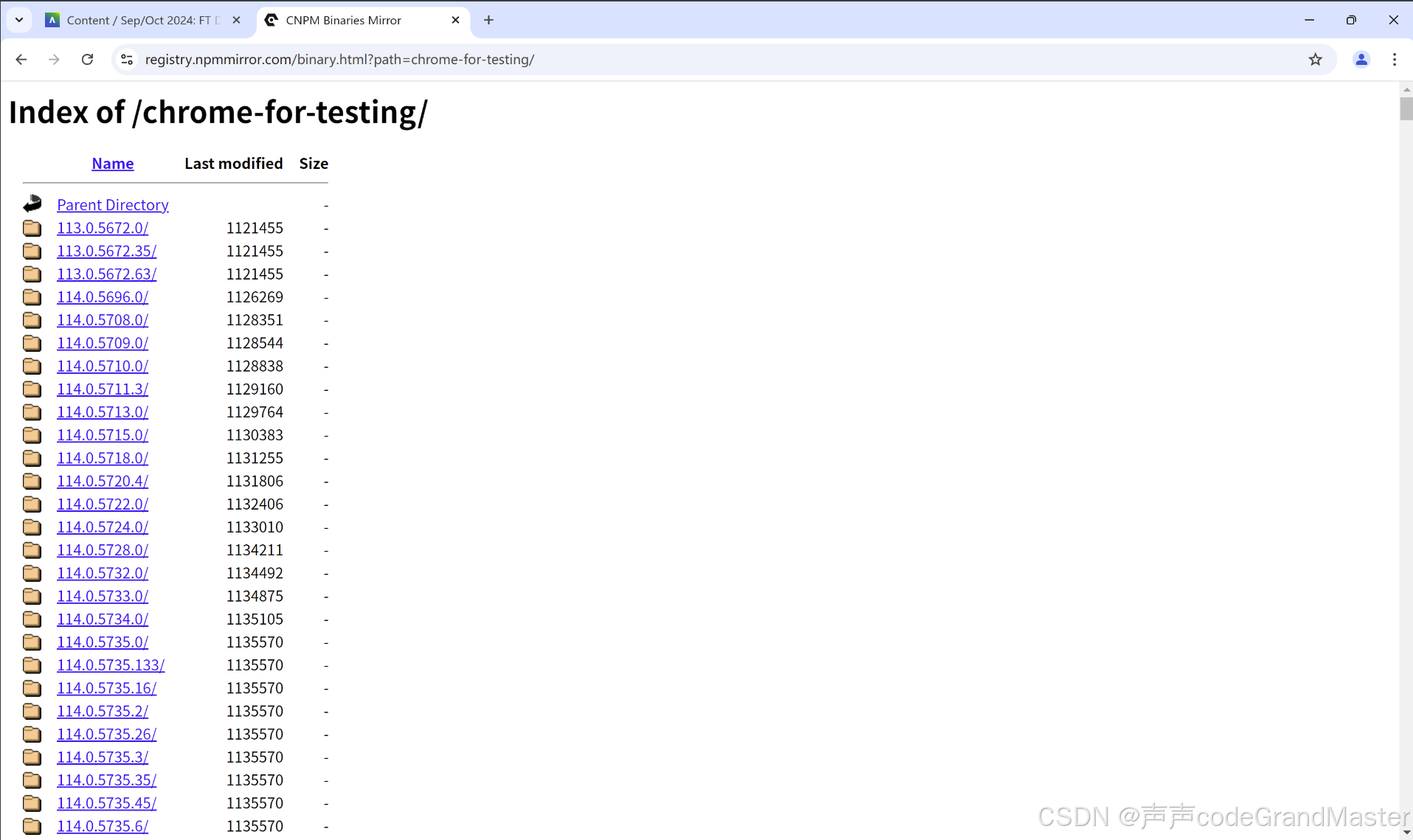This screenshot has width=1413, height=840.
Task: Click folder icon beside 113.0.5672.0/
Action: pos(32,227)
